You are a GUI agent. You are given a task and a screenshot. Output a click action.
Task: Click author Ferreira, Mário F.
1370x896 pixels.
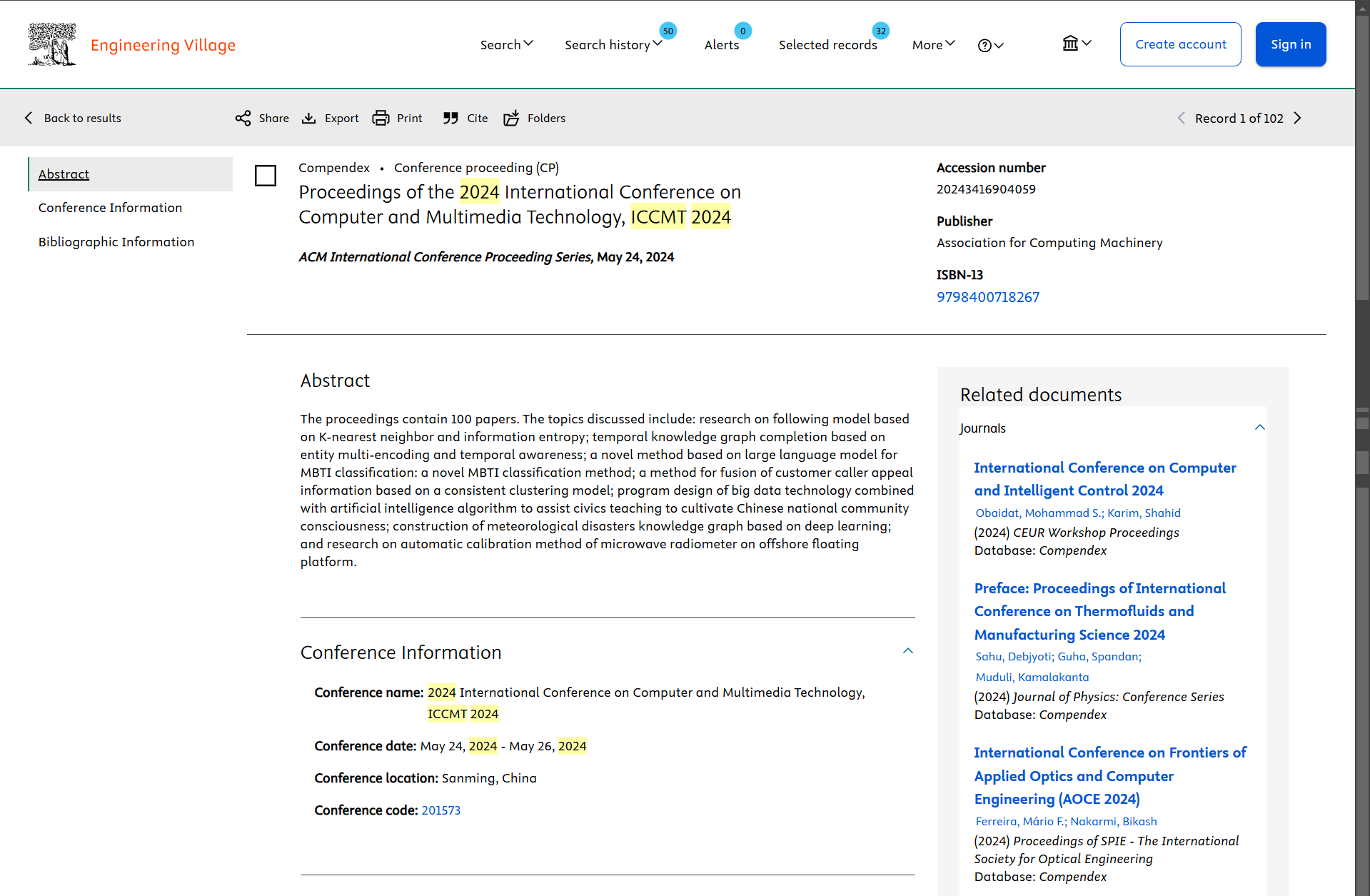coord(1020,822)
